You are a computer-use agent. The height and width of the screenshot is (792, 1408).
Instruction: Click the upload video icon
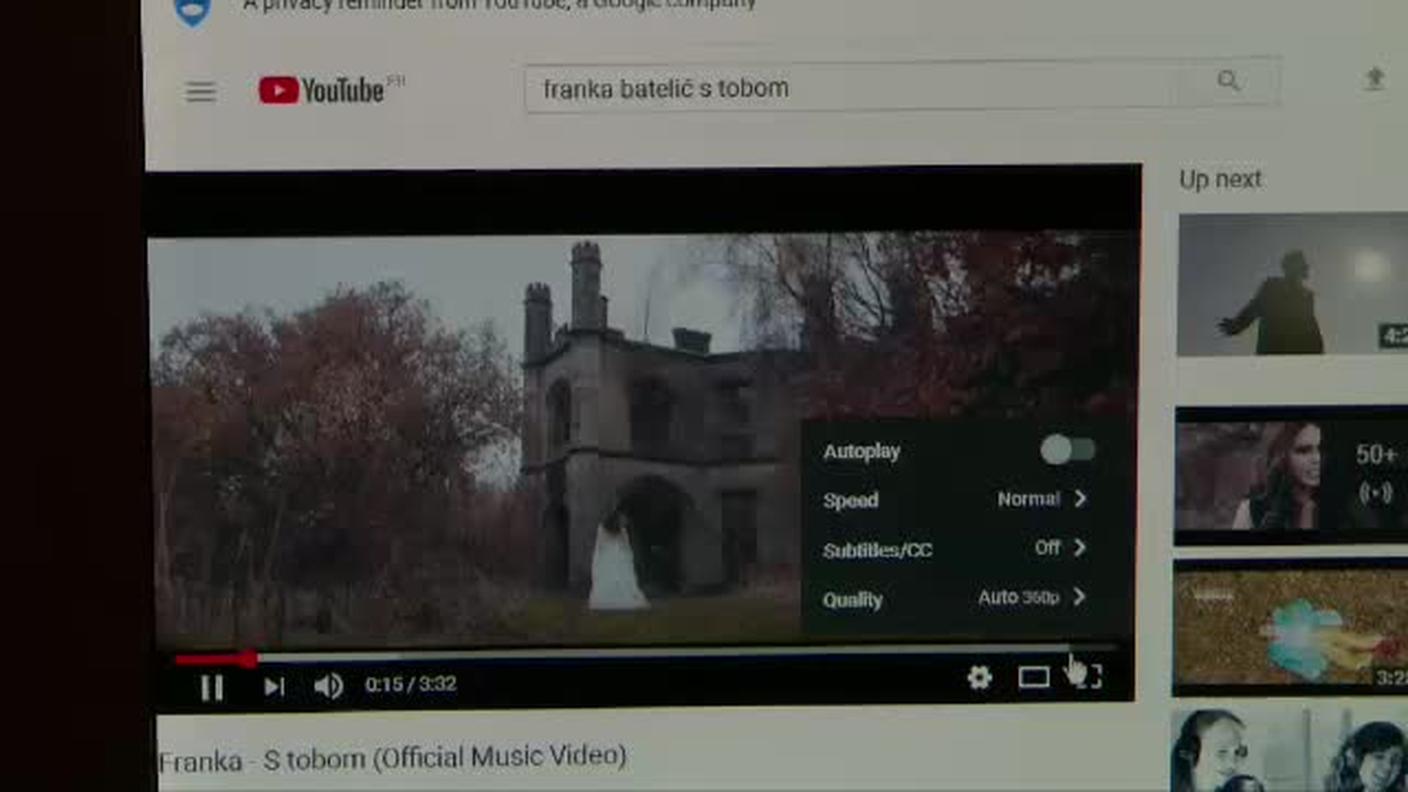point(1375,78)
